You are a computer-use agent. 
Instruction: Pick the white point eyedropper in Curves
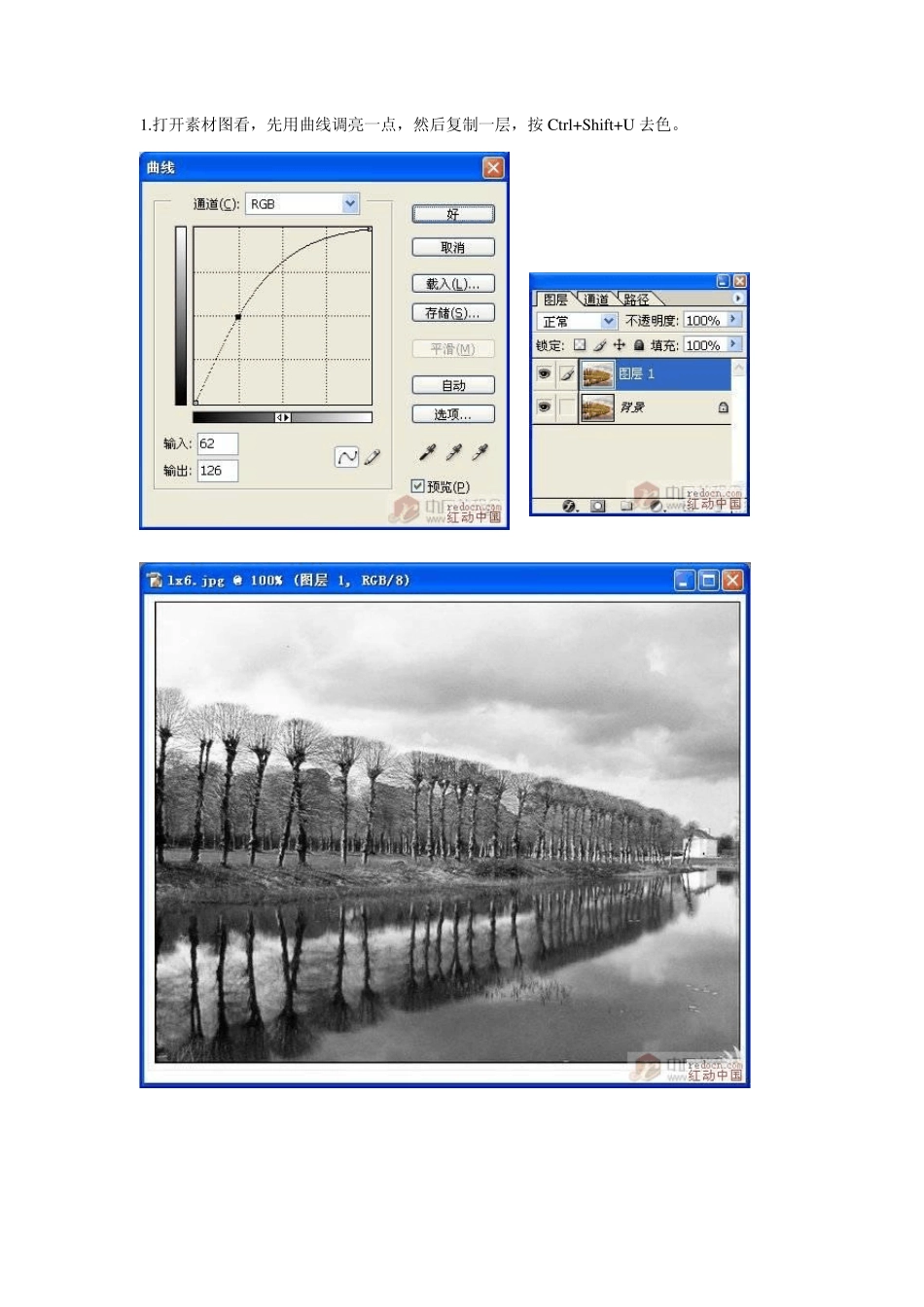(480, 452)
